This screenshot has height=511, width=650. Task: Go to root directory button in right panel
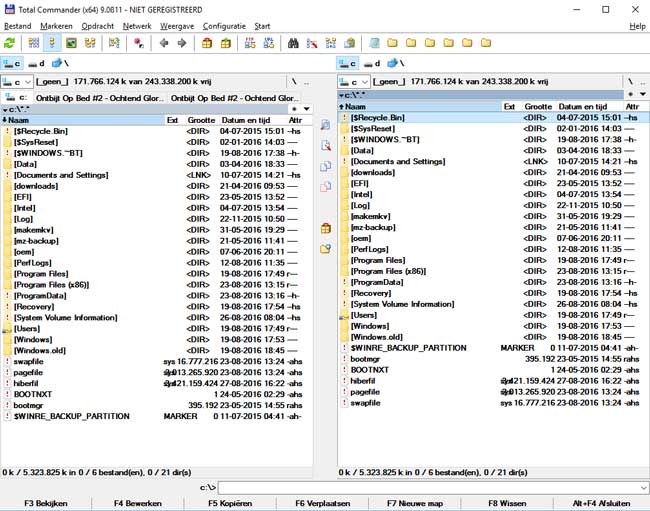pos(630,82)
